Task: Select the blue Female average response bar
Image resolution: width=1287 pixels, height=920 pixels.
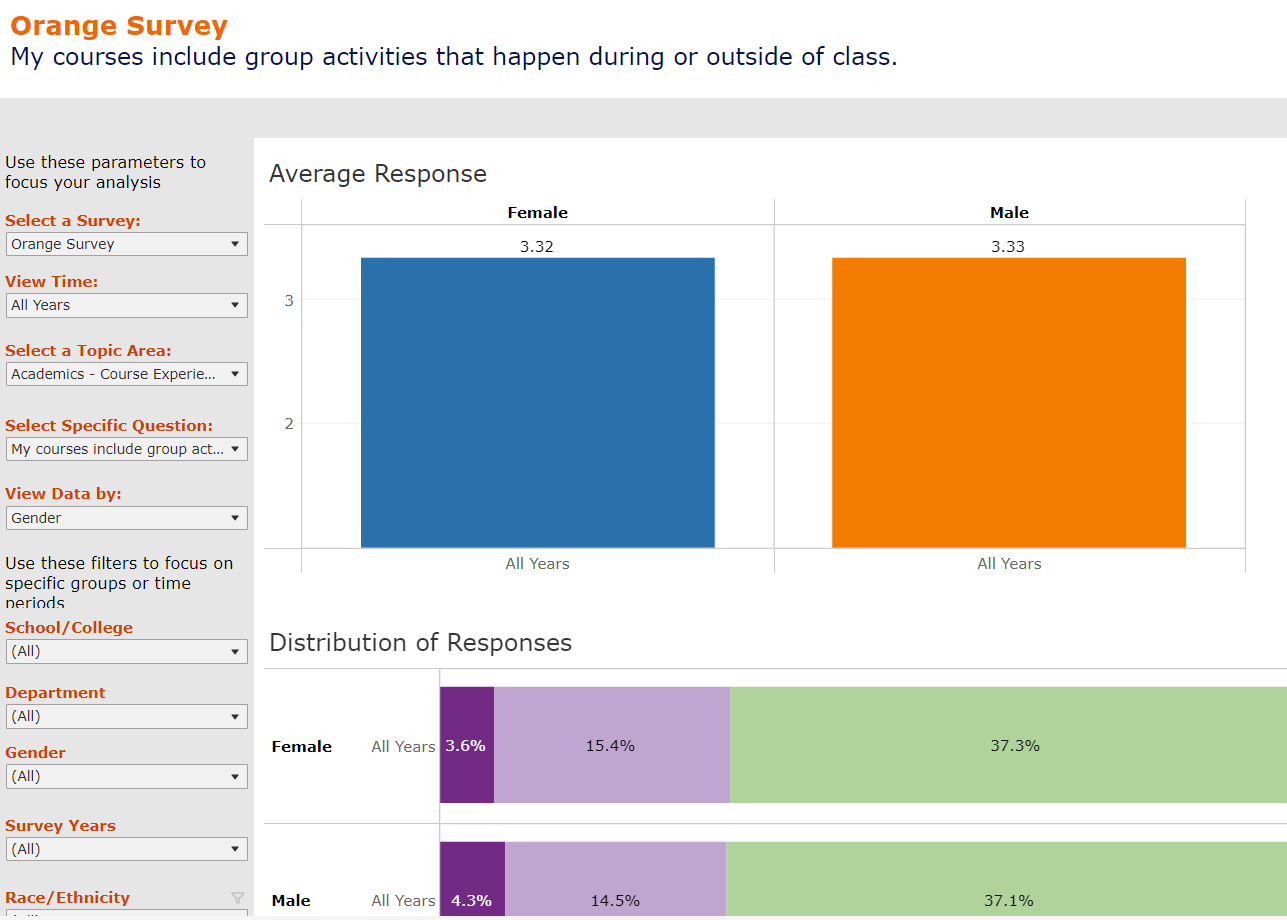Action: pos(537,402)
